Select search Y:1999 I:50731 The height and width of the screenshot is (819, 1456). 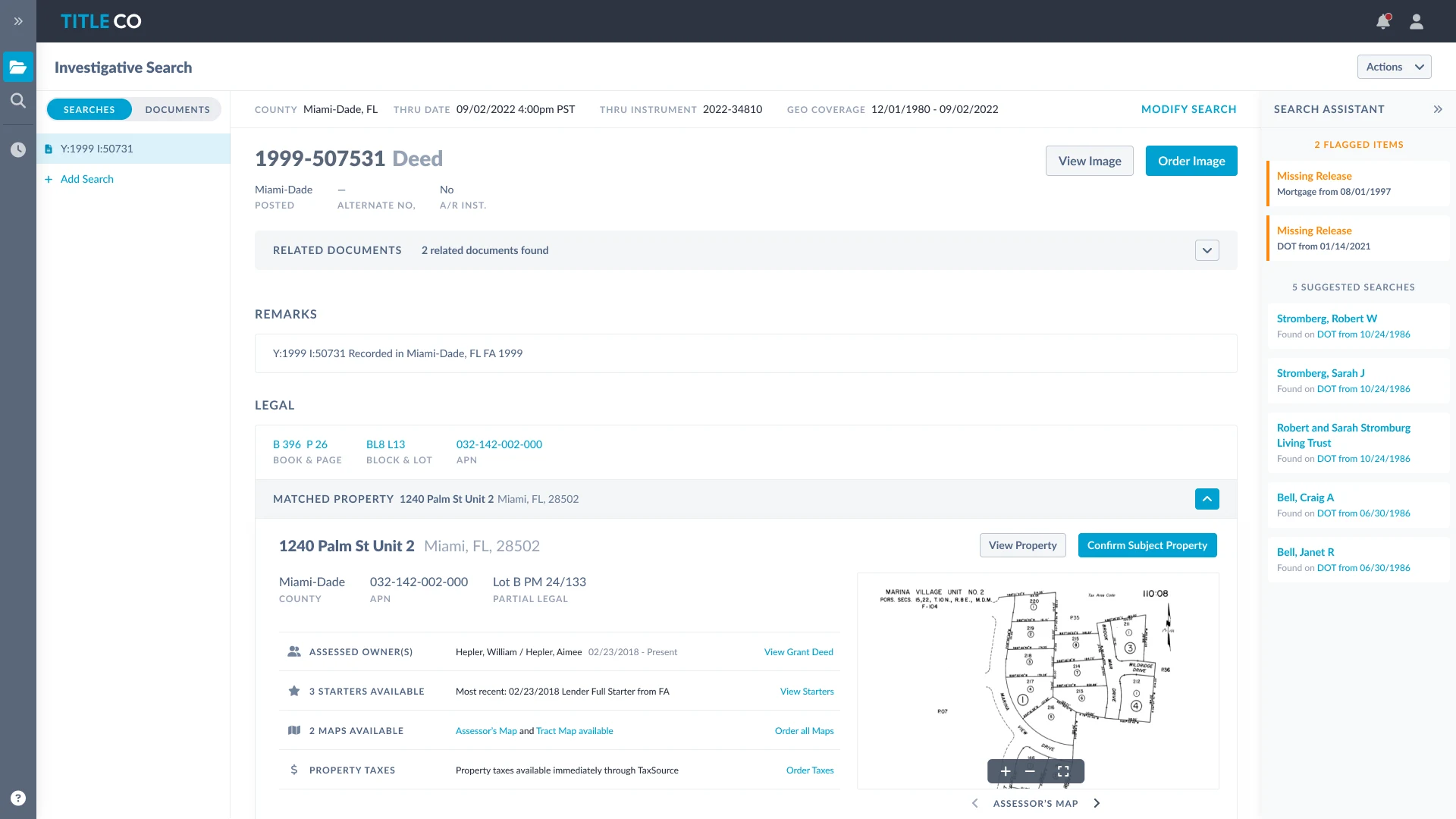coord(133,149)
